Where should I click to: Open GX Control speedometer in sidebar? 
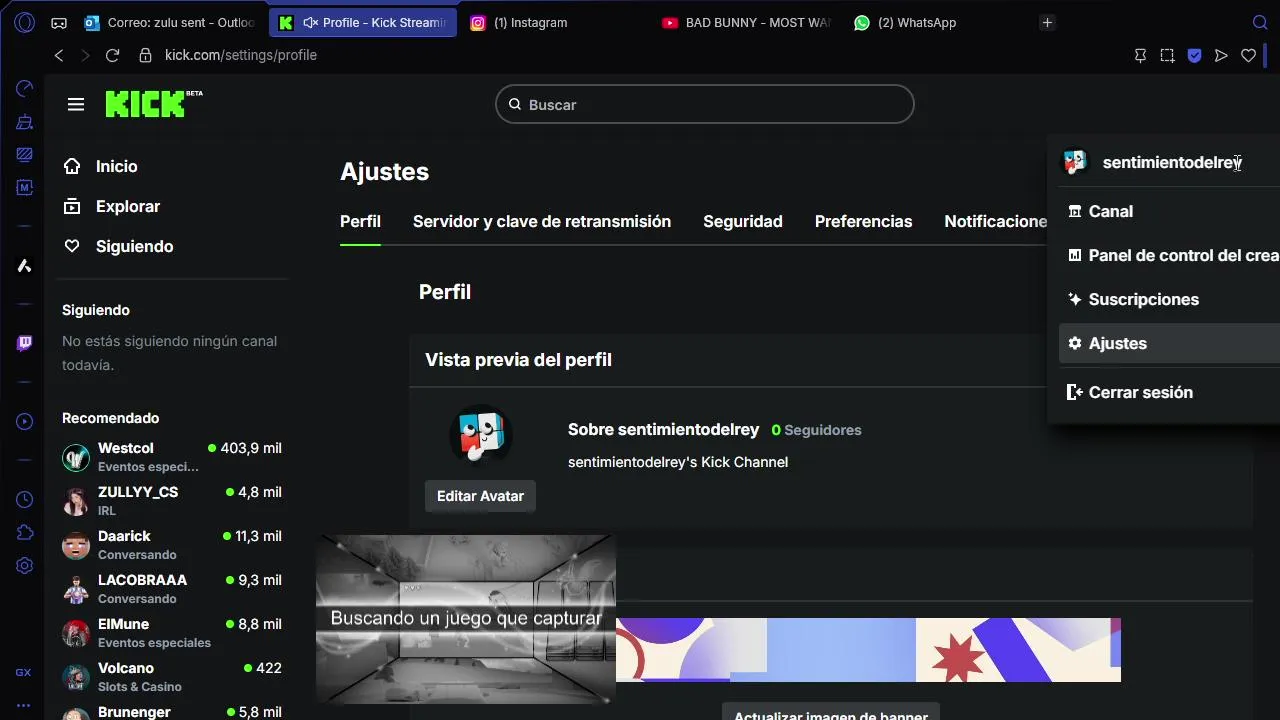coord(24,89)
